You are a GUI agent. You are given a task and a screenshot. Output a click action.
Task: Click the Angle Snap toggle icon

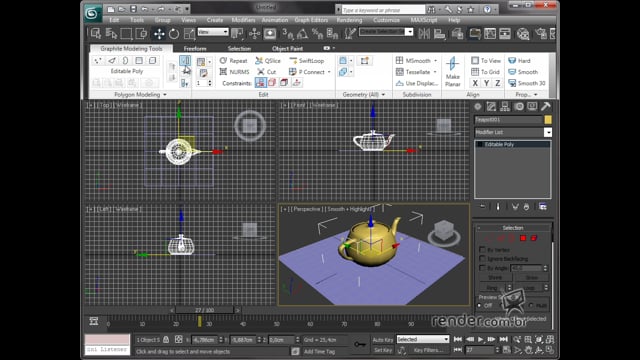click(x=302, y=33)
